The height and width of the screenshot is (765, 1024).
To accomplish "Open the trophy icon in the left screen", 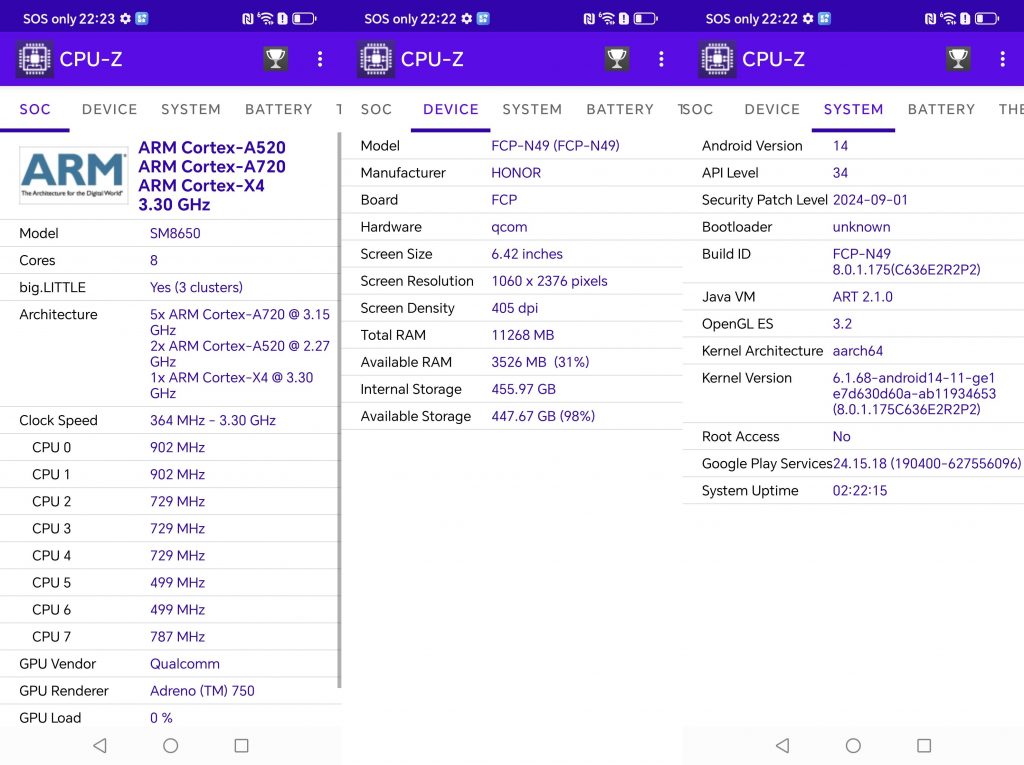I will point(276,59).
